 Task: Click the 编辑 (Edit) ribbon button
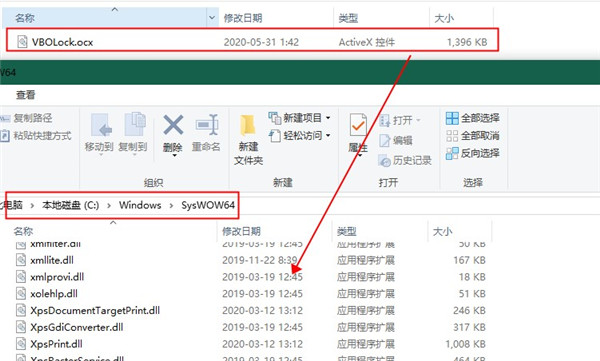pyautogui.click(x=396, y=140)
